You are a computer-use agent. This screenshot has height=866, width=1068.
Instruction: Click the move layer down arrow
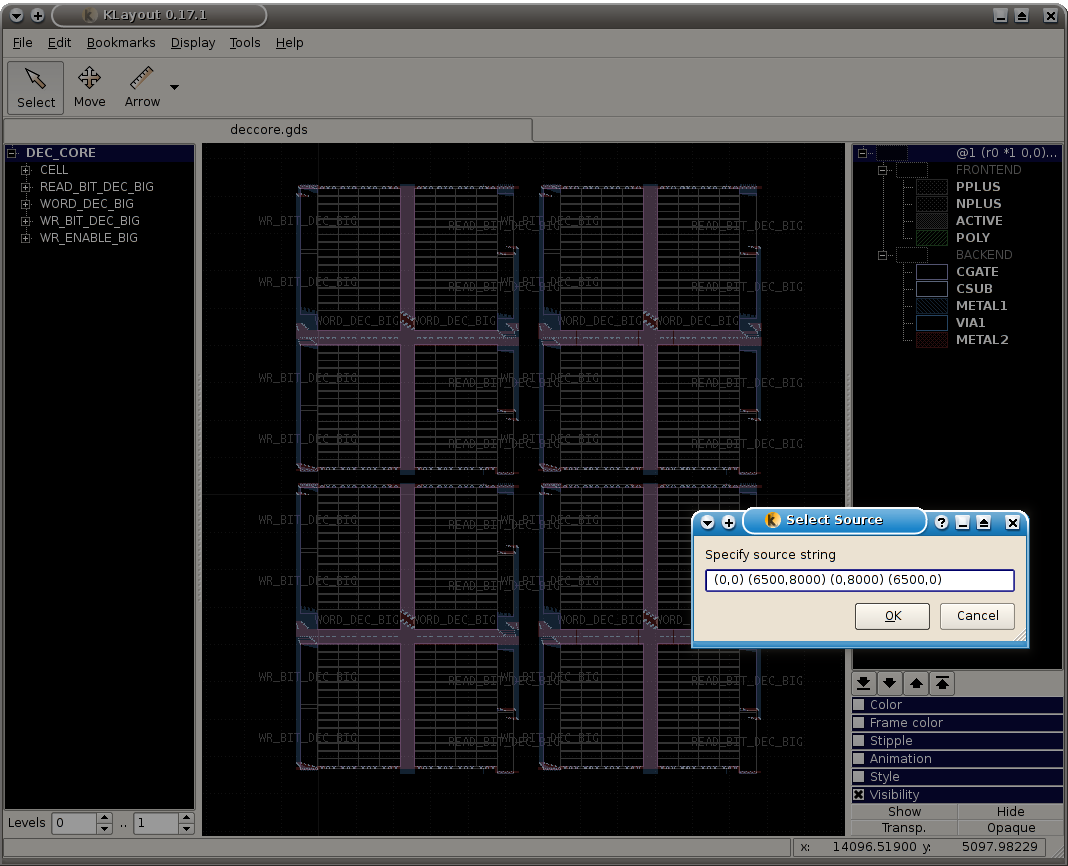coord(889,684)
